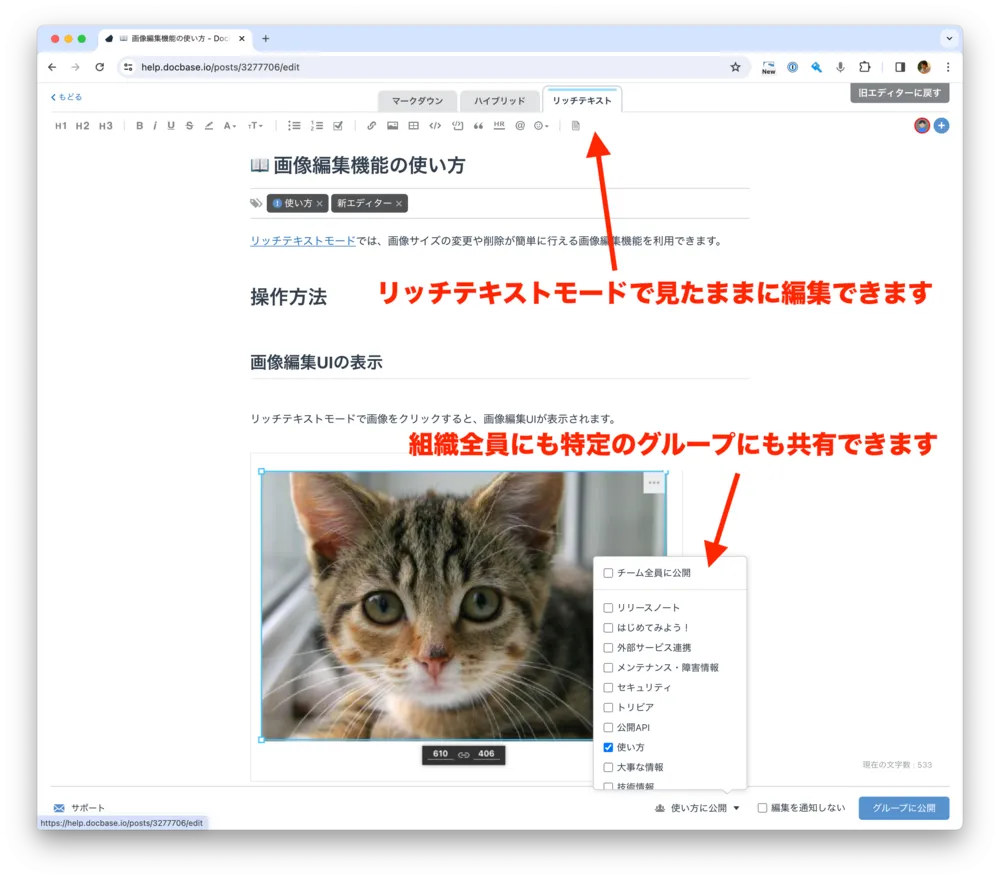This screenshot has width=1000, height=879.
Task: Switch to the ハイブリッド tab
Action: [499, 101]
